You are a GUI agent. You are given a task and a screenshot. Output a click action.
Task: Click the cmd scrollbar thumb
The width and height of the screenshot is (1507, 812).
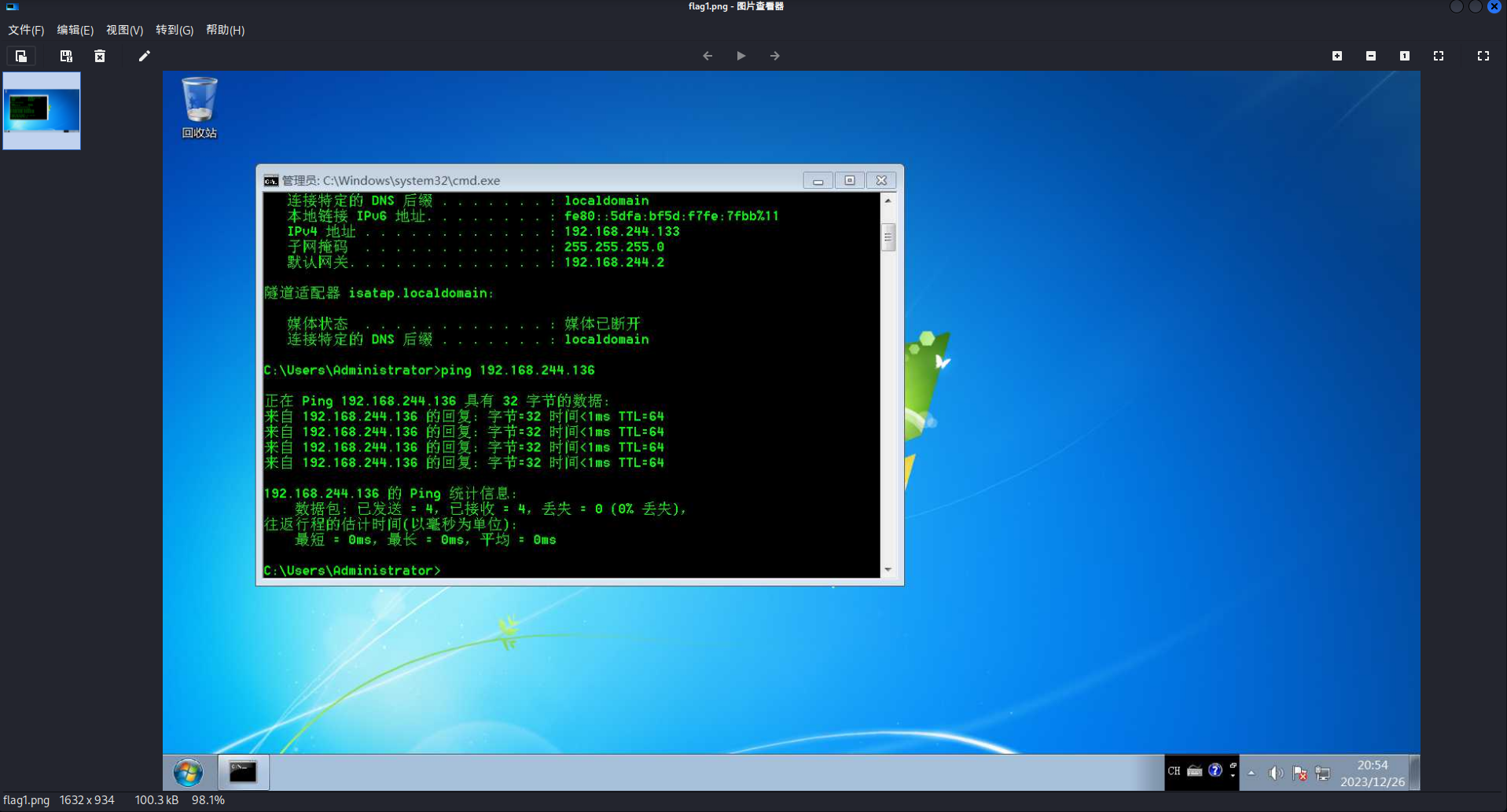(x=888, y=237)
